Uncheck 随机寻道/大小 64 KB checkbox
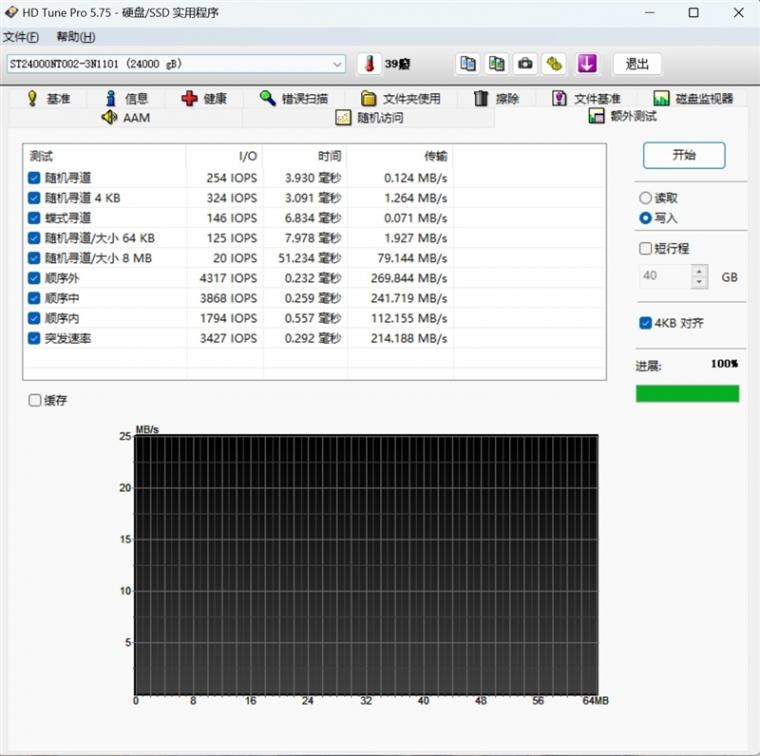 pos(34,238)
